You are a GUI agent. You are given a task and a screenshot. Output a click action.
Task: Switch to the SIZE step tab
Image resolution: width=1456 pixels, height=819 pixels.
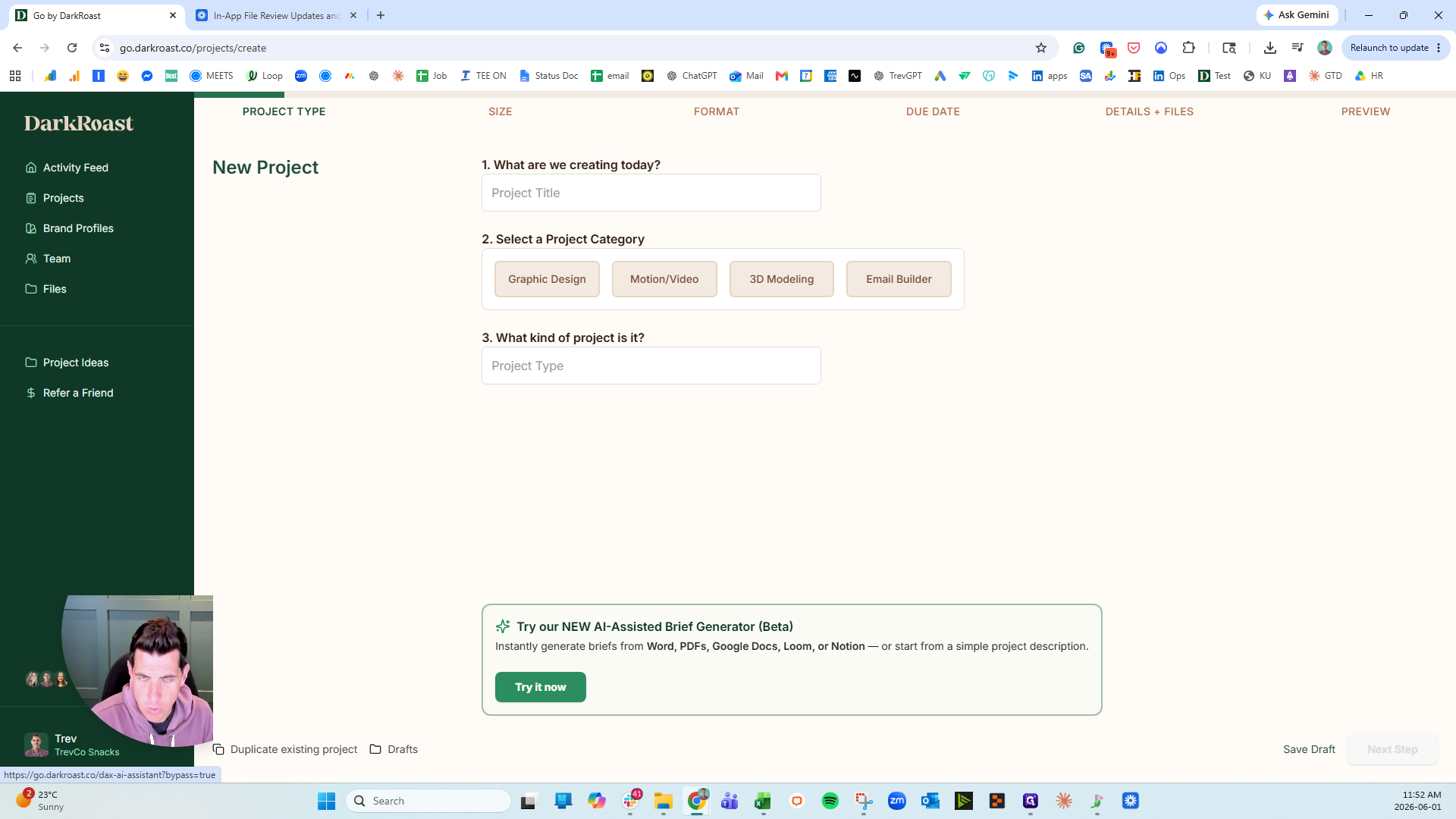500,111
